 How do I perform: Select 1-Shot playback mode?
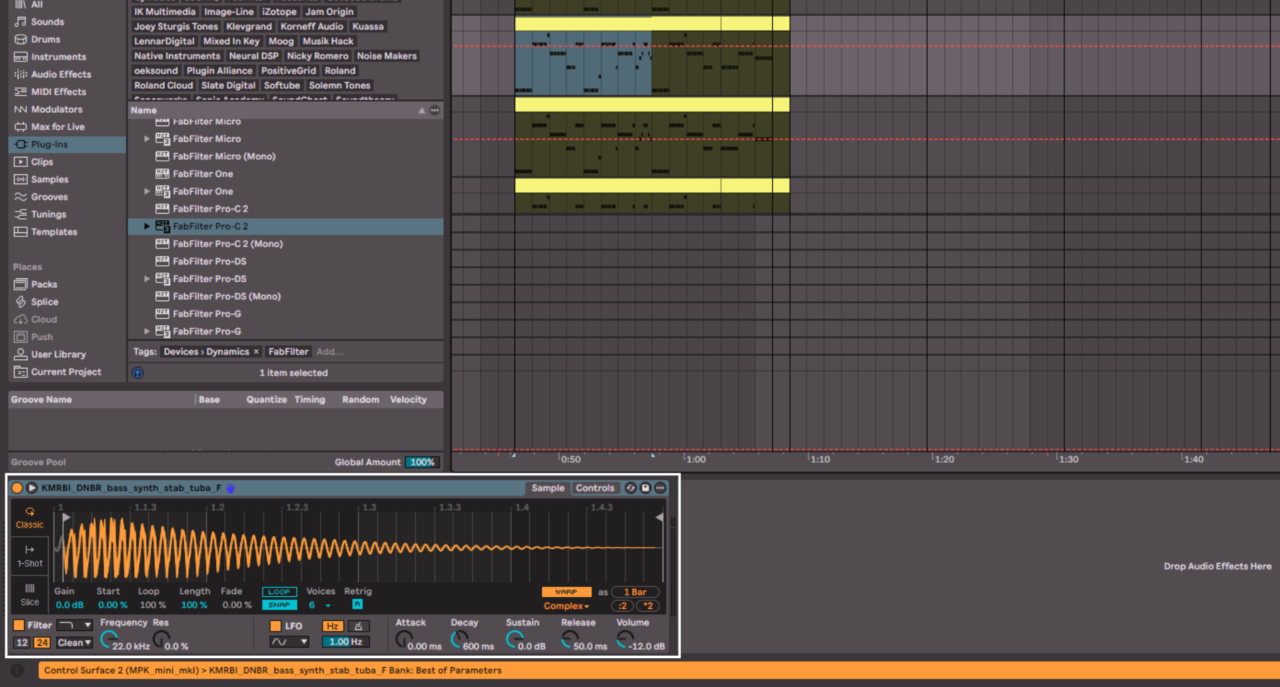coord(30,556)
